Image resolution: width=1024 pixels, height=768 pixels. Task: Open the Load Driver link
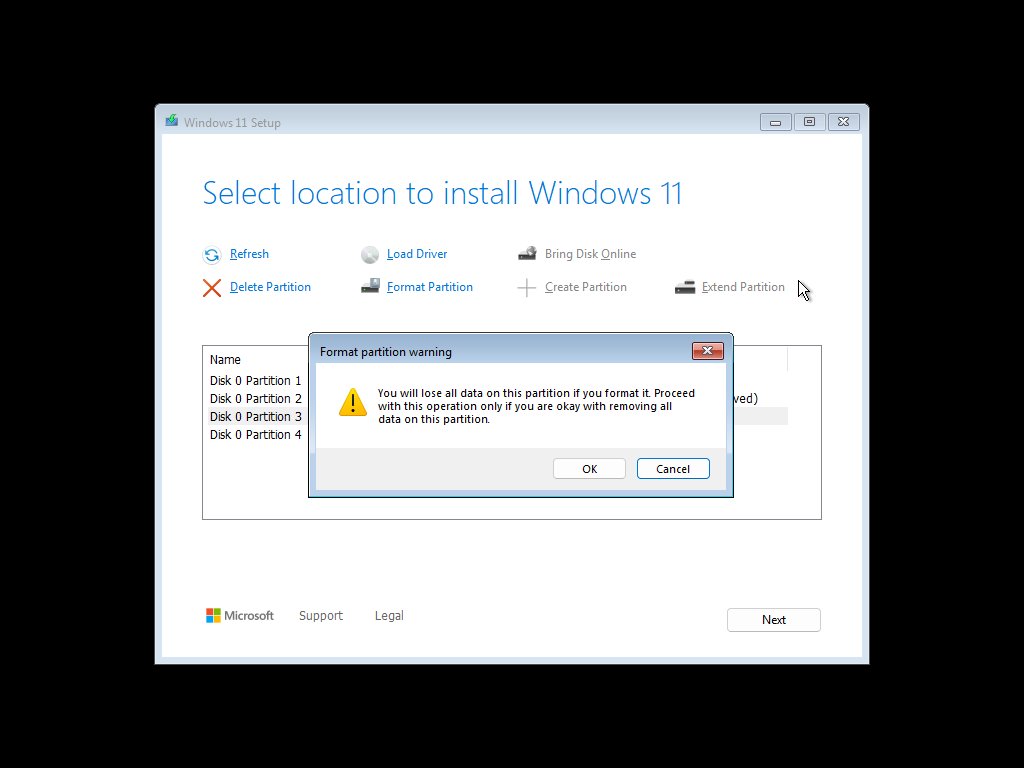[417, 254]
